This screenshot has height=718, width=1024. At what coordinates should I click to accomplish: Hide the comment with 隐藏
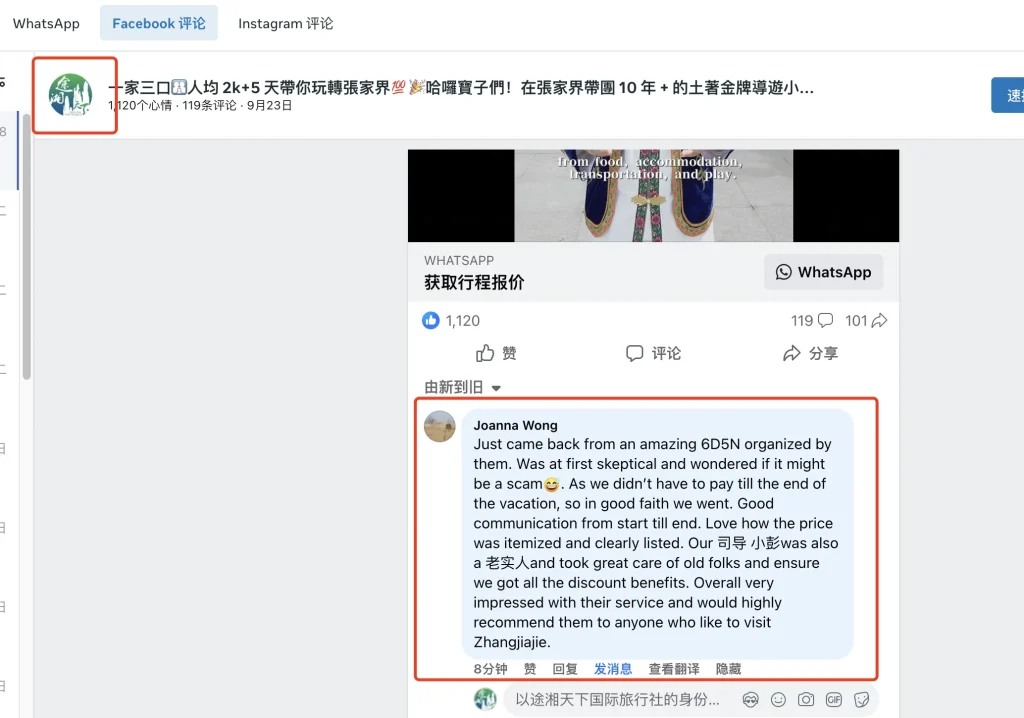[728, 669]
